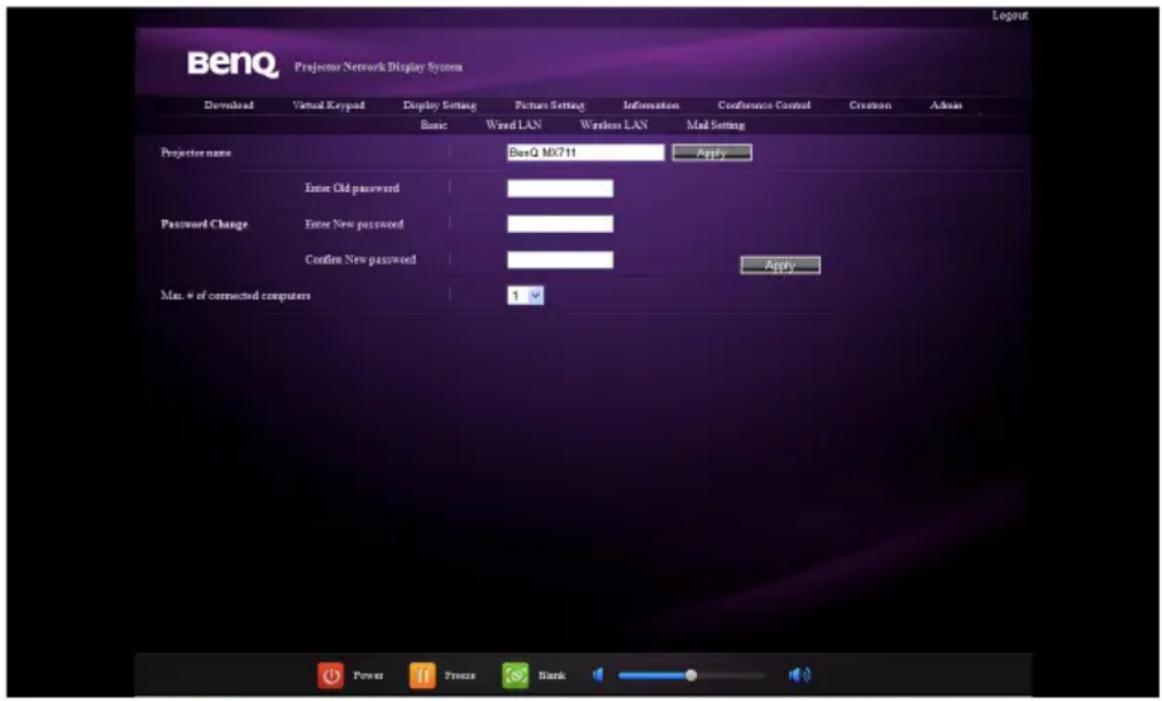Click the Freeze text label

(x=460, y=676)
